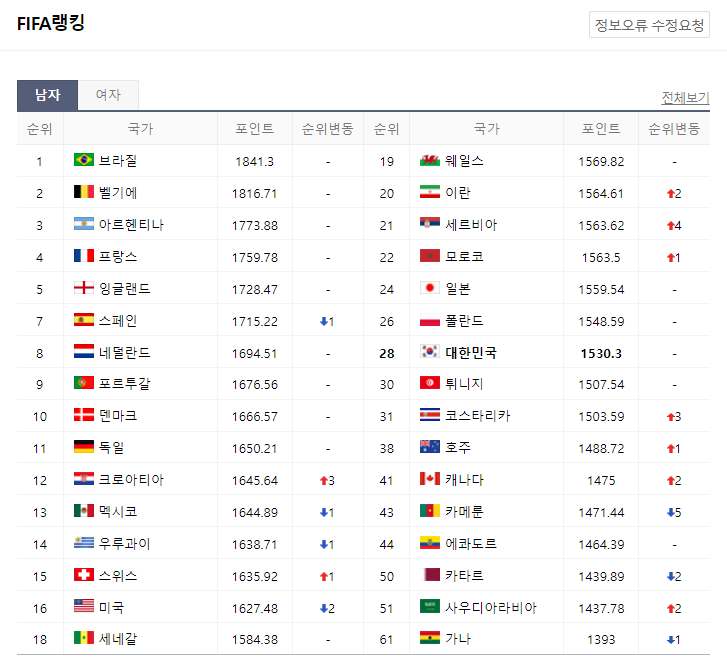Click the points value 1569.82 for 웨일스
The image size is (727, 665).
tap(601, 161)
